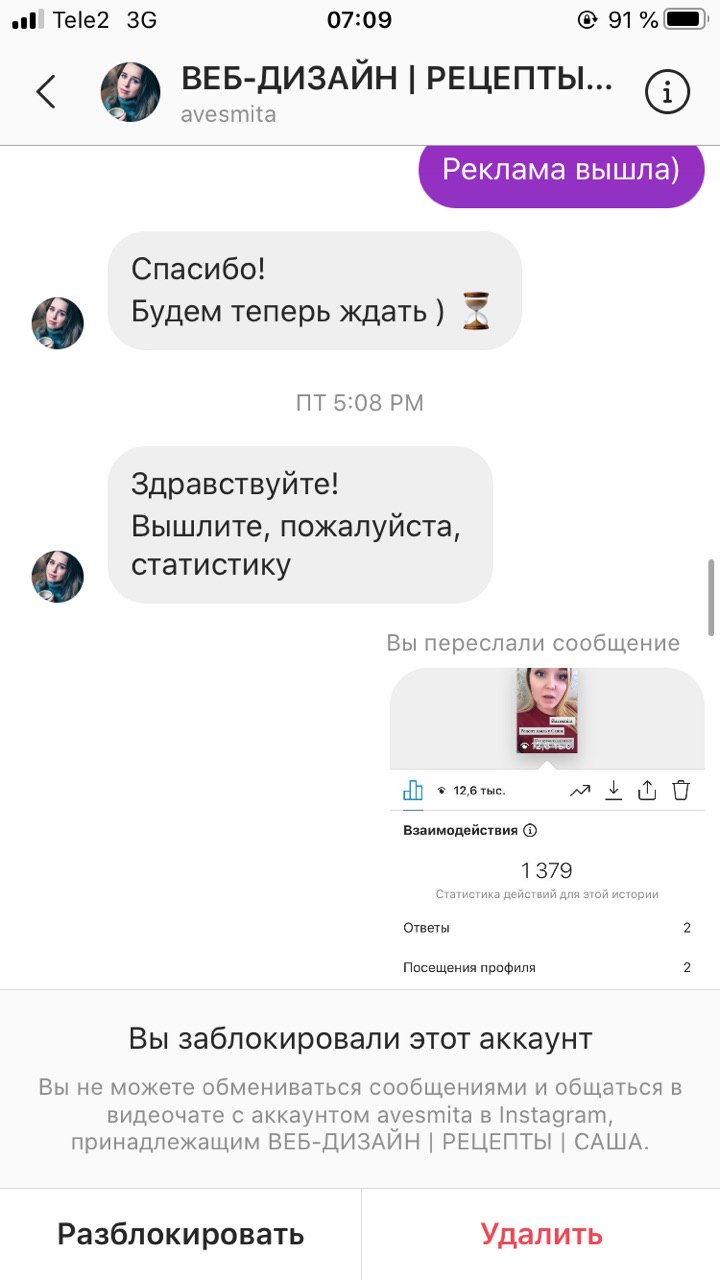Tap the share icon in the forwarded story
This screenshot has height=1280, width=720.
[x=647, y=790]
